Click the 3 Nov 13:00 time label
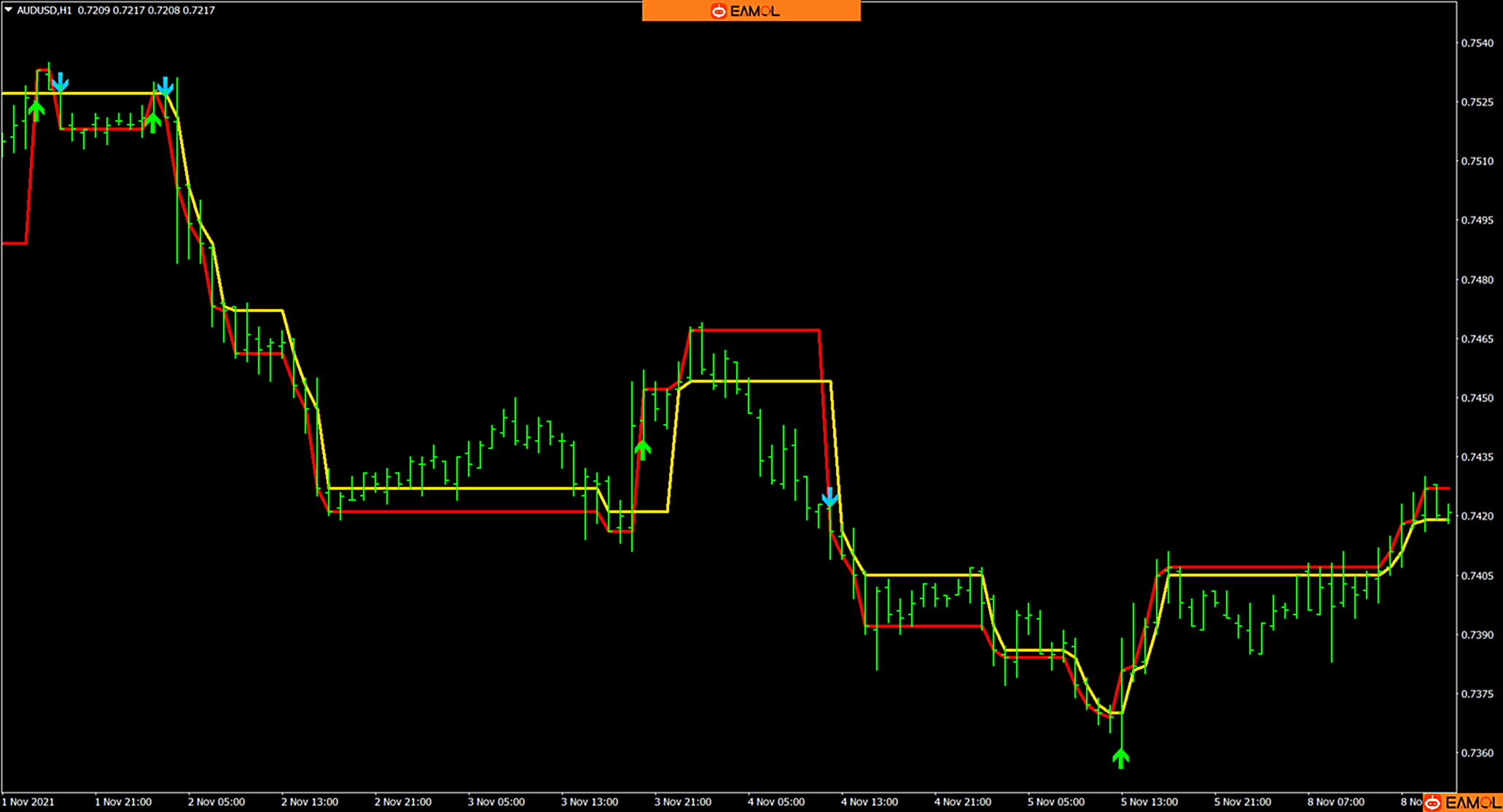The width and height of the screenshot is (1503, 812). pos(590,802)
